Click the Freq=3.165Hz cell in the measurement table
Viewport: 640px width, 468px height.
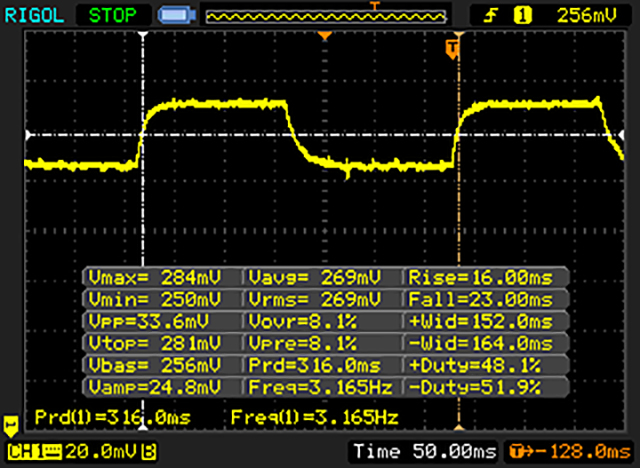click(320, 387)
